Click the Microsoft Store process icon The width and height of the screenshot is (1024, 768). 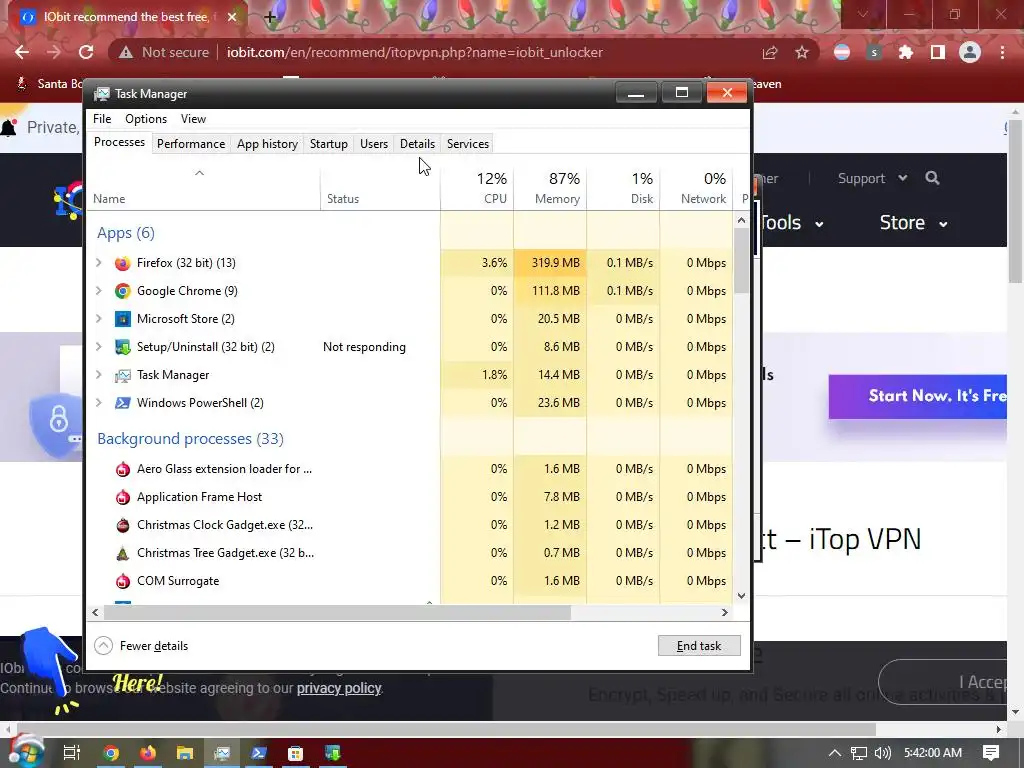122,319
